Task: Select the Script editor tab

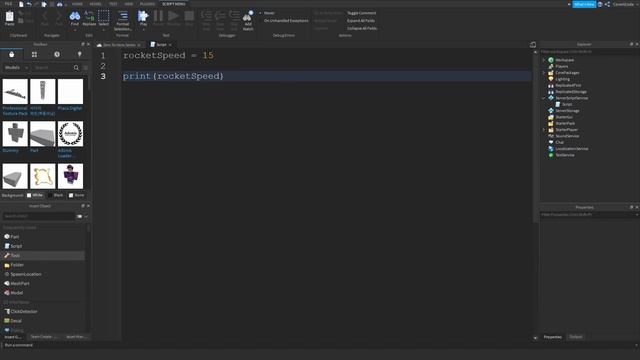Action: click(x=161, y=44)
